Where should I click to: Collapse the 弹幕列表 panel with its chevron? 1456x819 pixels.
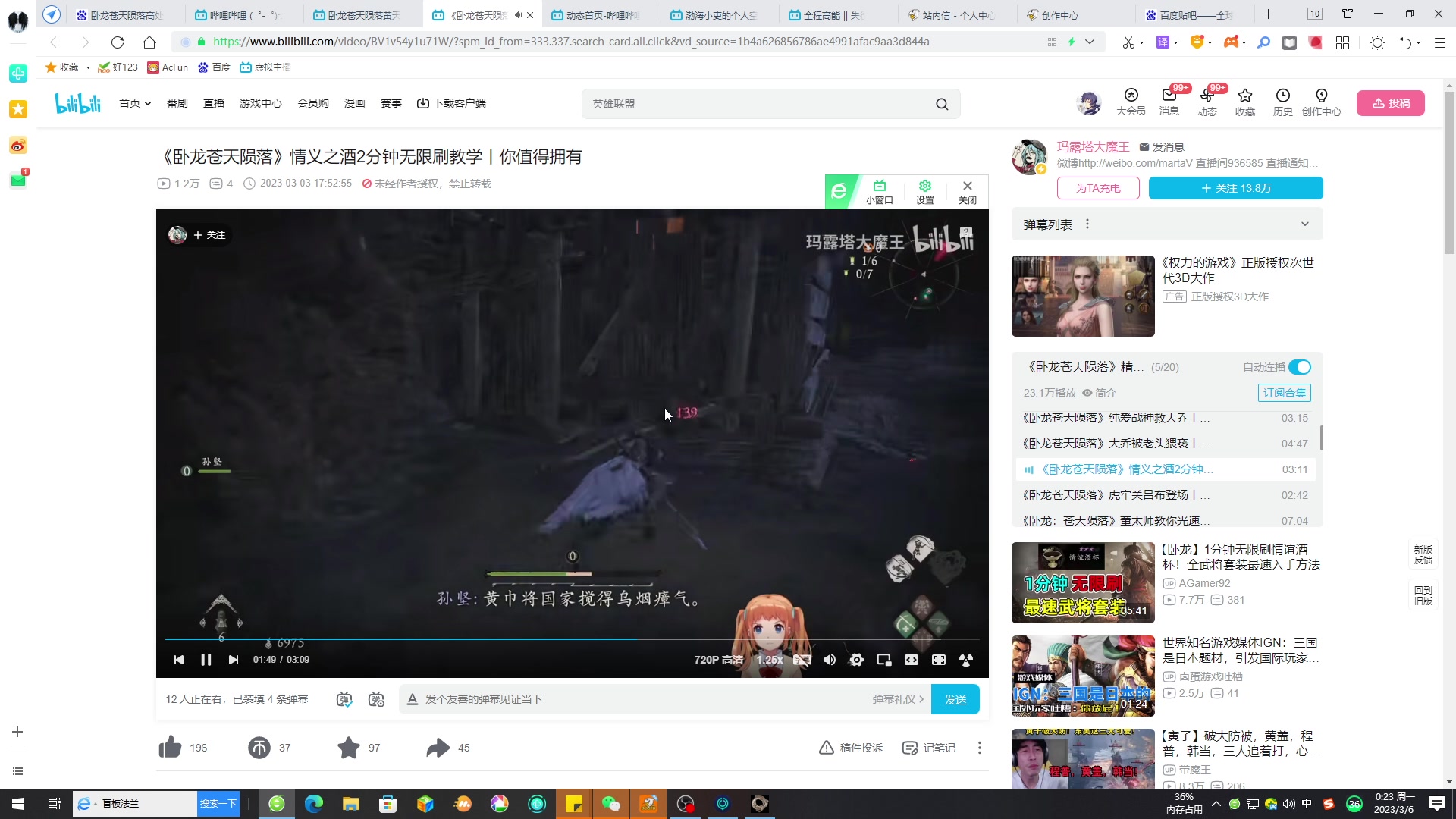click(1304, 224)
